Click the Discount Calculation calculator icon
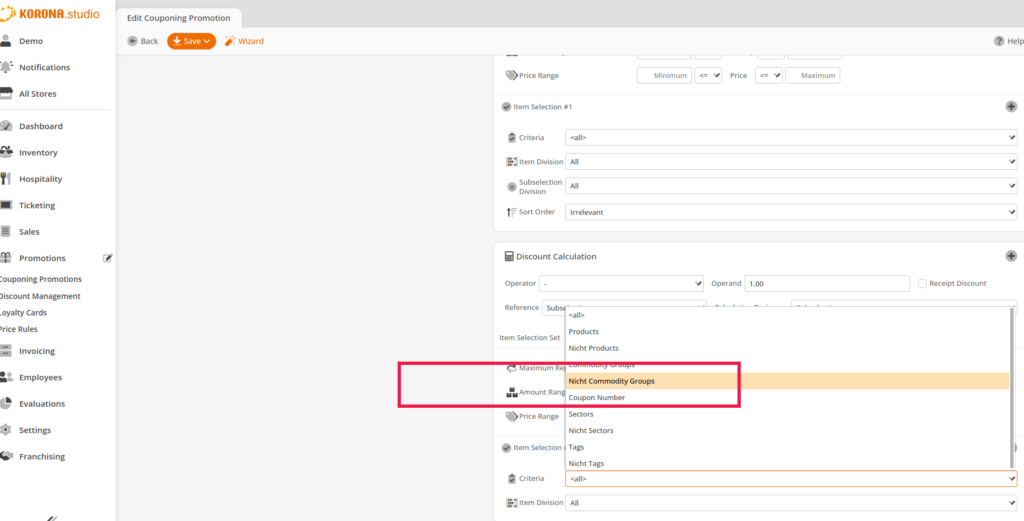The height and width of the screenshot is (521, 1024). tap(509, 257)
